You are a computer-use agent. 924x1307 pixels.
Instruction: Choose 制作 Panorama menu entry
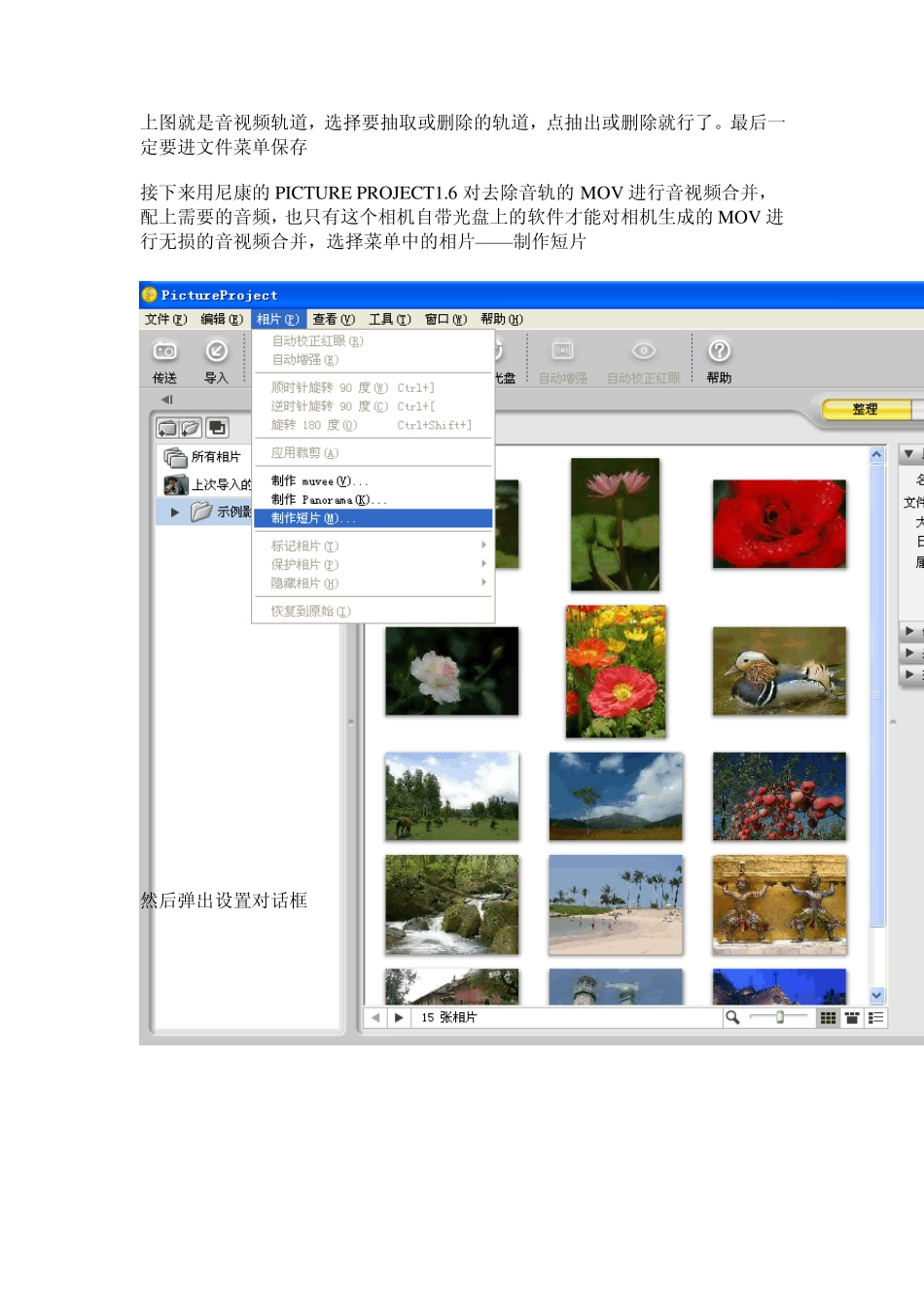[x=373, y=500]
